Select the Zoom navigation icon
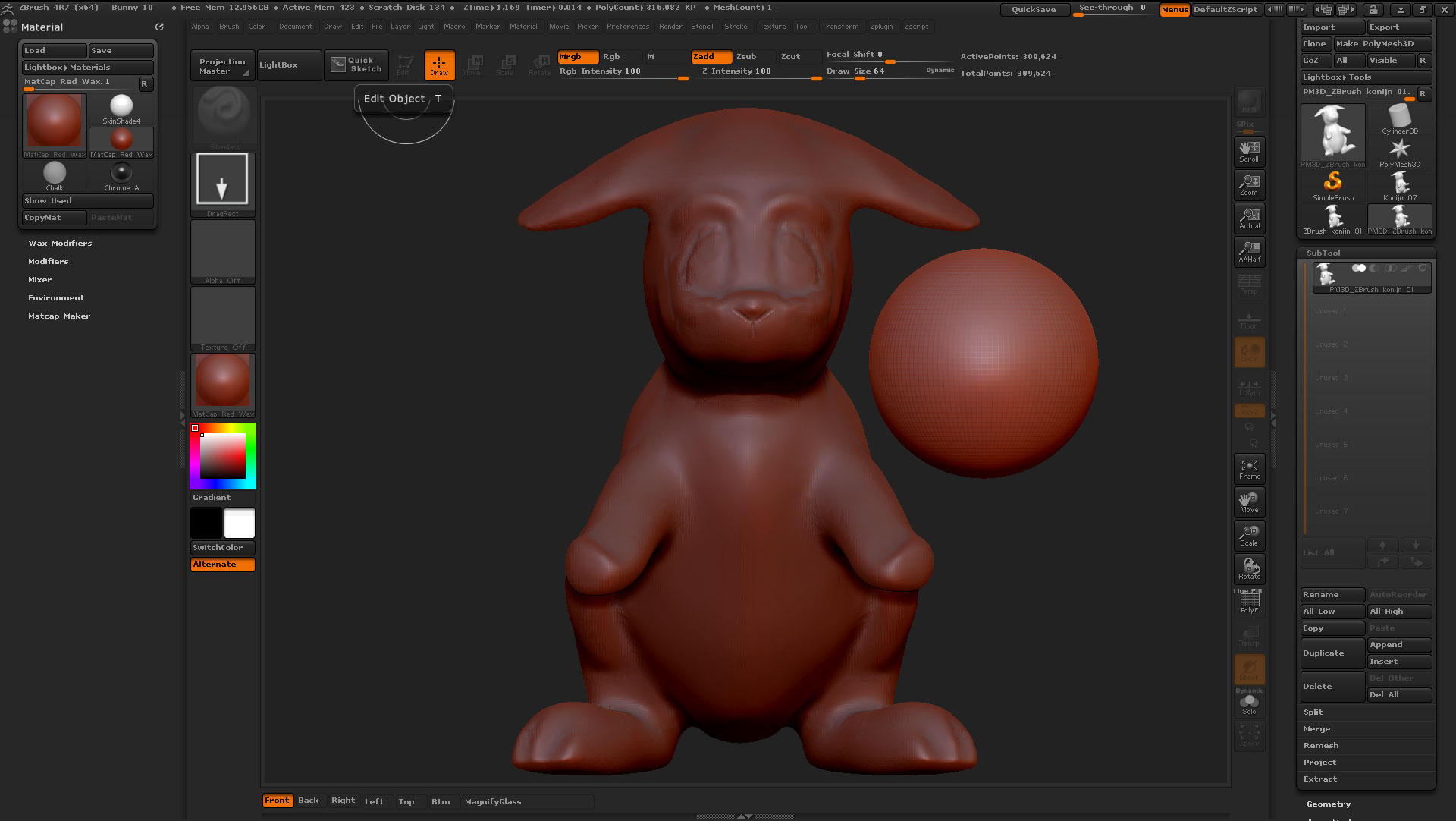 (x=1249, y=185)
